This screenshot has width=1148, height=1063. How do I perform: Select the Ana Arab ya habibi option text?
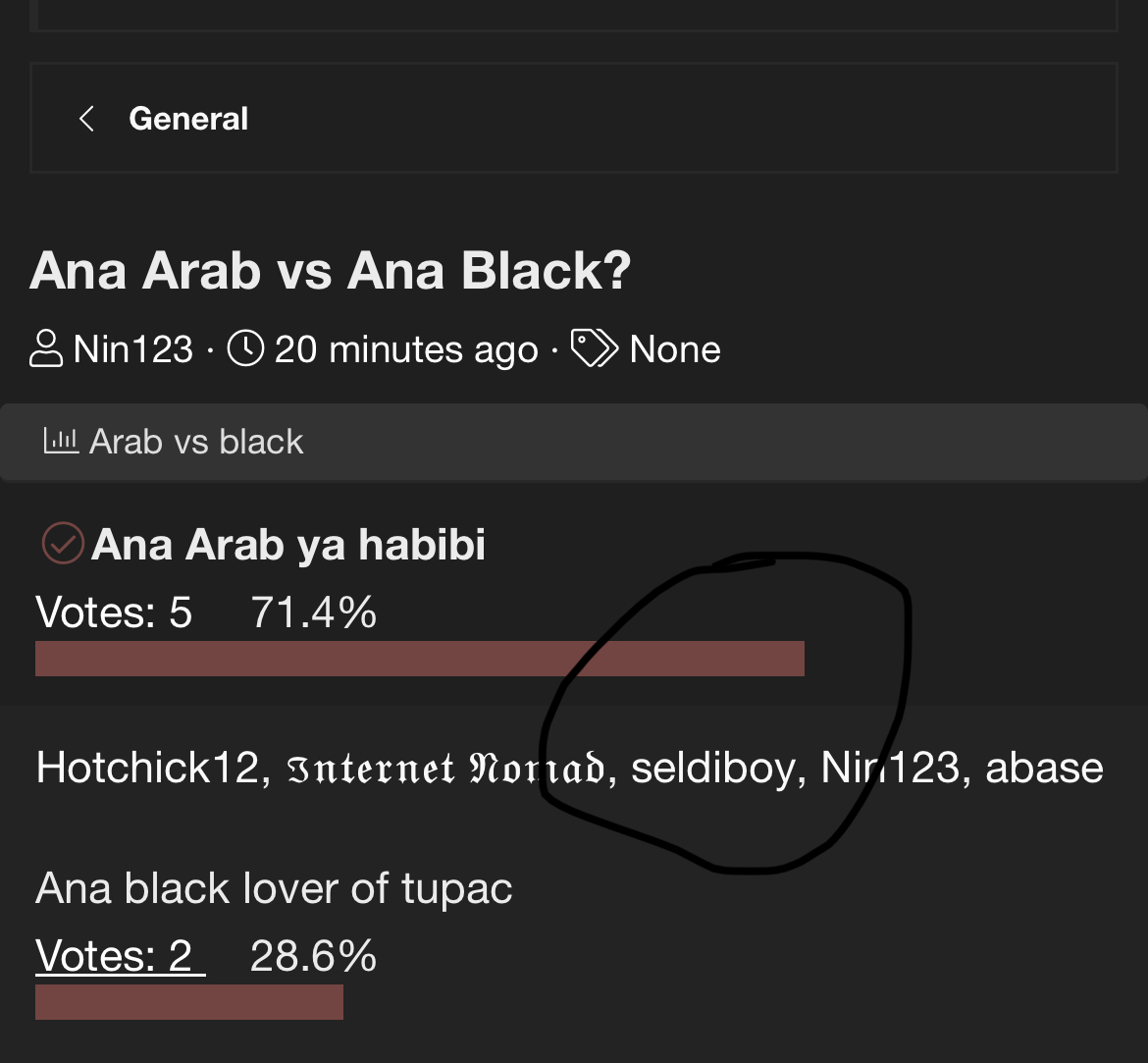(287, 545)
